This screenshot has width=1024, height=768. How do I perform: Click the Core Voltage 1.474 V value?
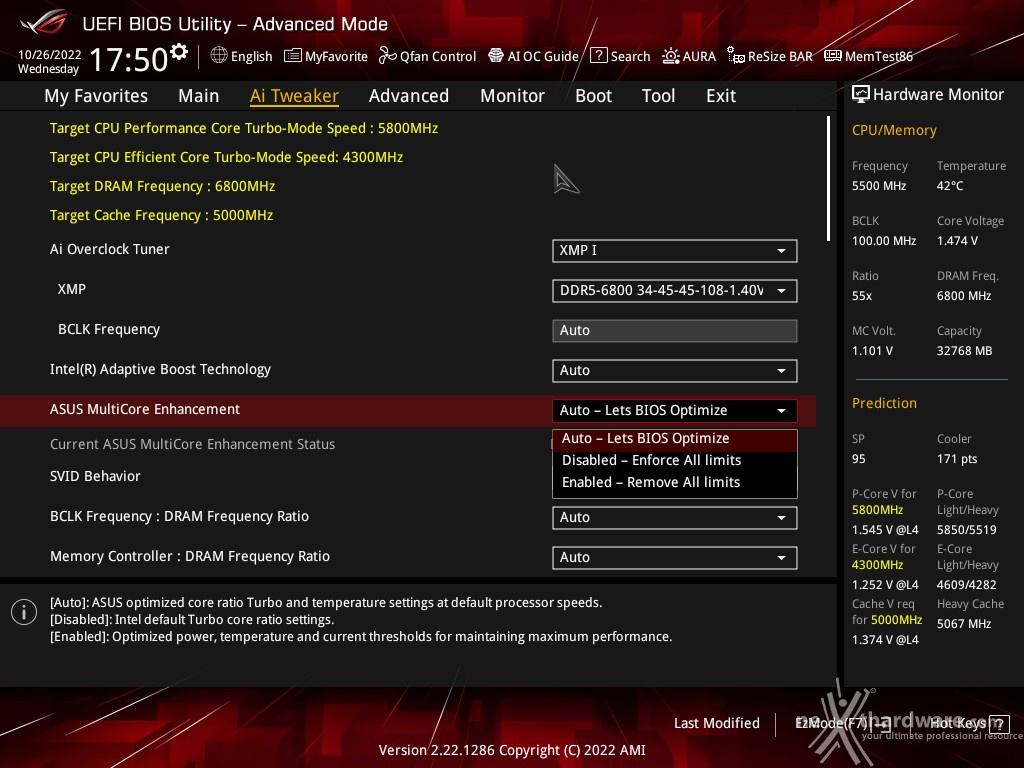[x=957, y=241]
